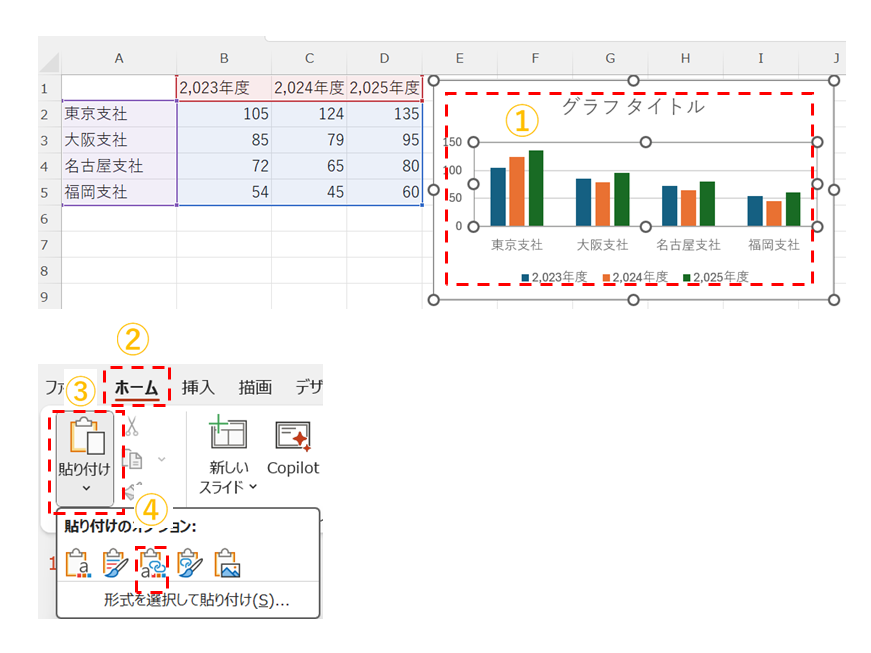871x653 pixels.
Task: Expand the copy button's dropdown arrow
Action: tap(161, 459)
